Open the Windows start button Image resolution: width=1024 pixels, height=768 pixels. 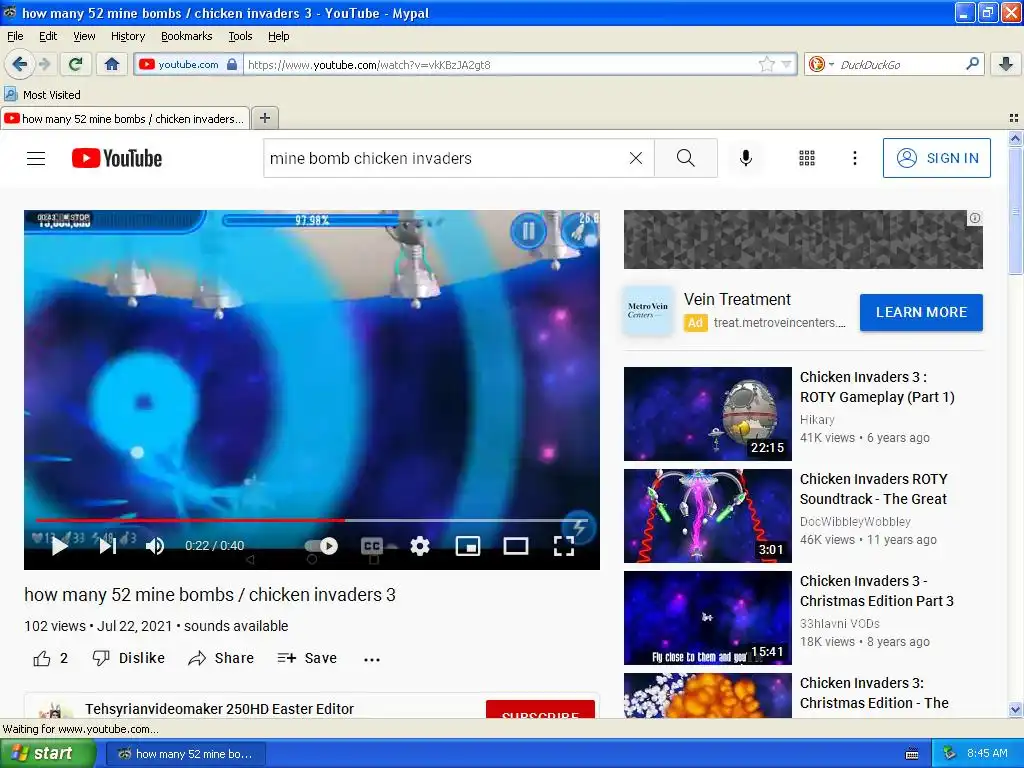tap(47, 754)
